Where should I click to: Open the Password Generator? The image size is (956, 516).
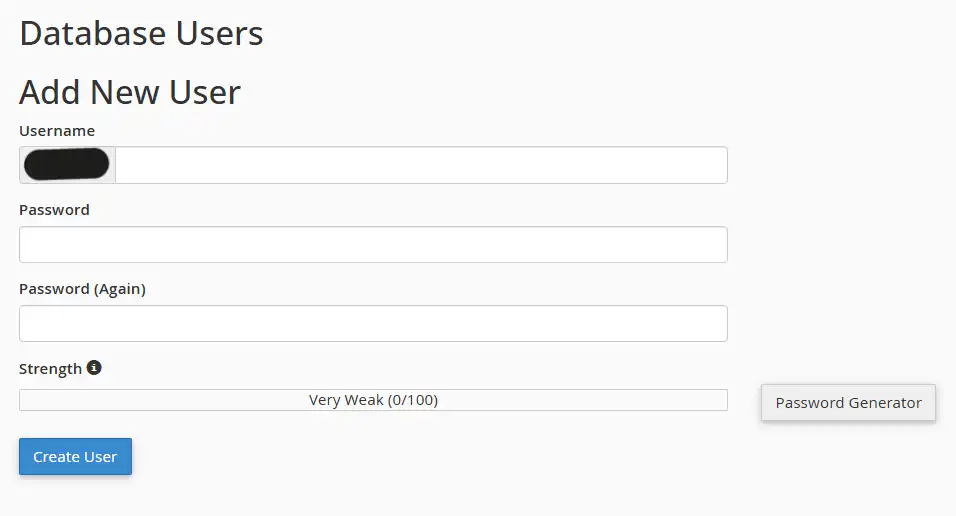pos(848,403)
